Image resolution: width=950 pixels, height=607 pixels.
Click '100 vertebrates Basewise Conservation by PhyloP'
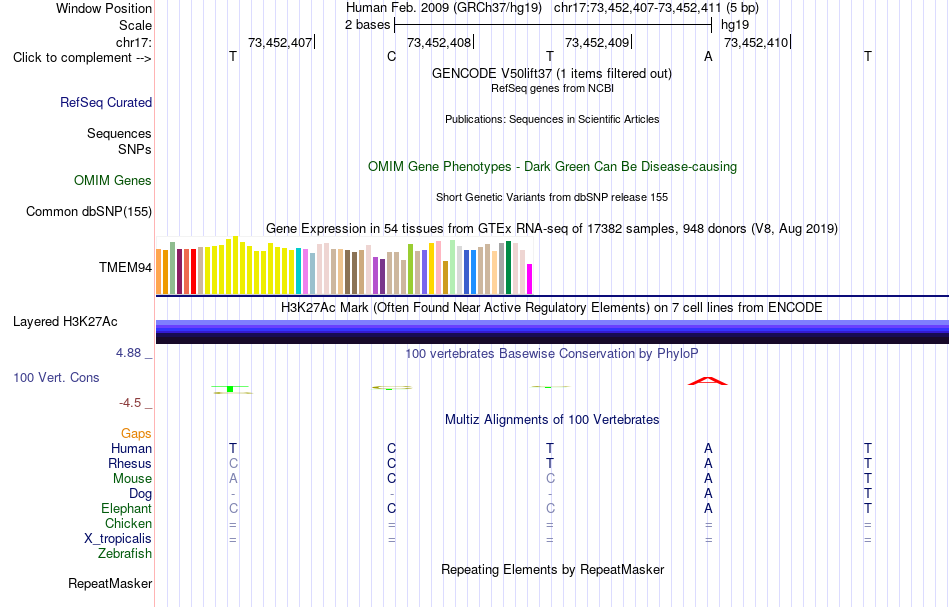coord(552,354)
